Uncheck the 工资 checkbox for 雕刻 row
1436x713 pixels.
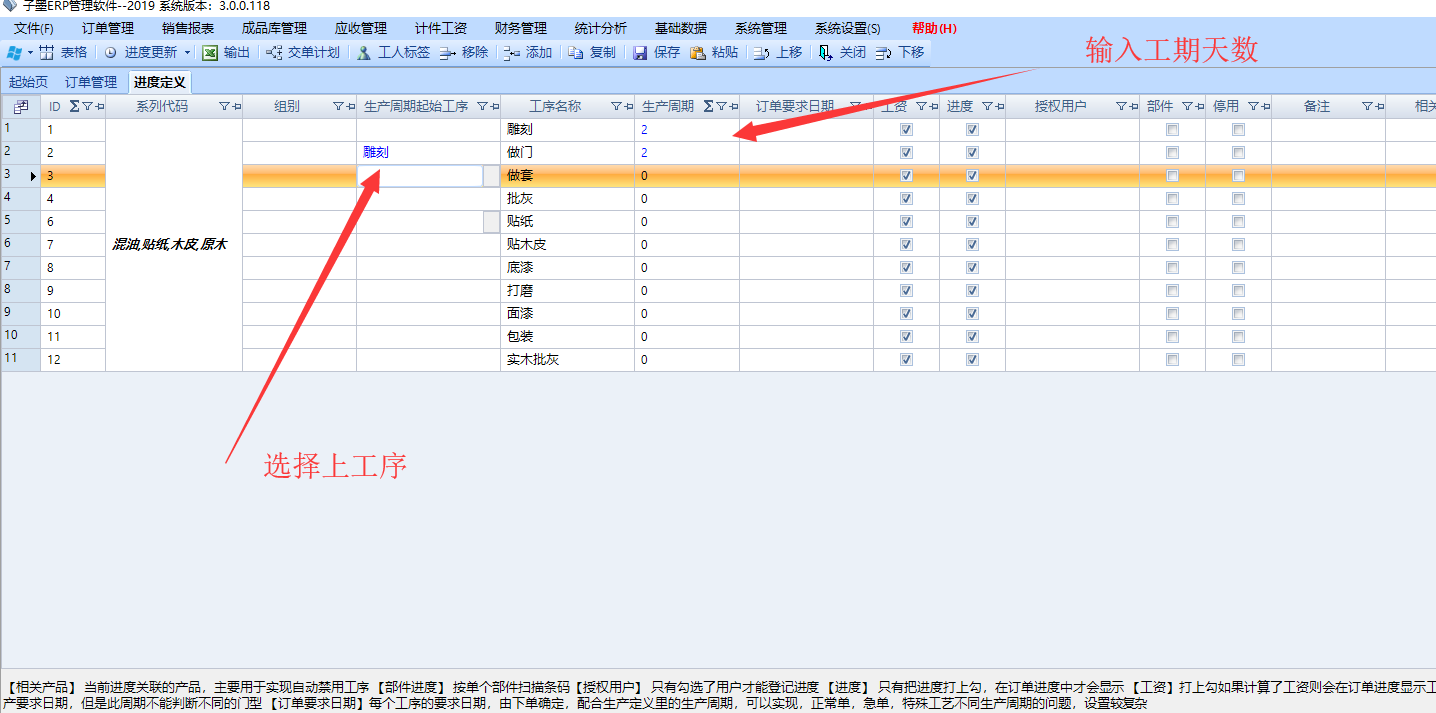click(x=906, y=130)
